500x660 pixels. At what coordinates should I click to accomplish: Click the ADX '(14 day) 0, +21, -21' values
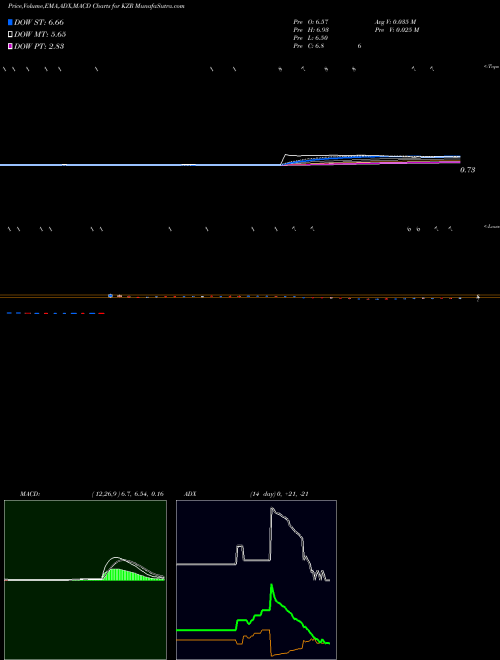[279, 494]
